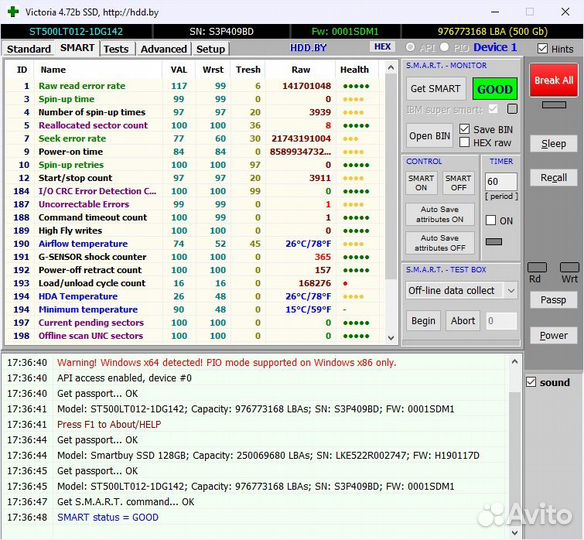Click the timer period input field
This screenshot has height=540, width=584.
pos(501,181)
